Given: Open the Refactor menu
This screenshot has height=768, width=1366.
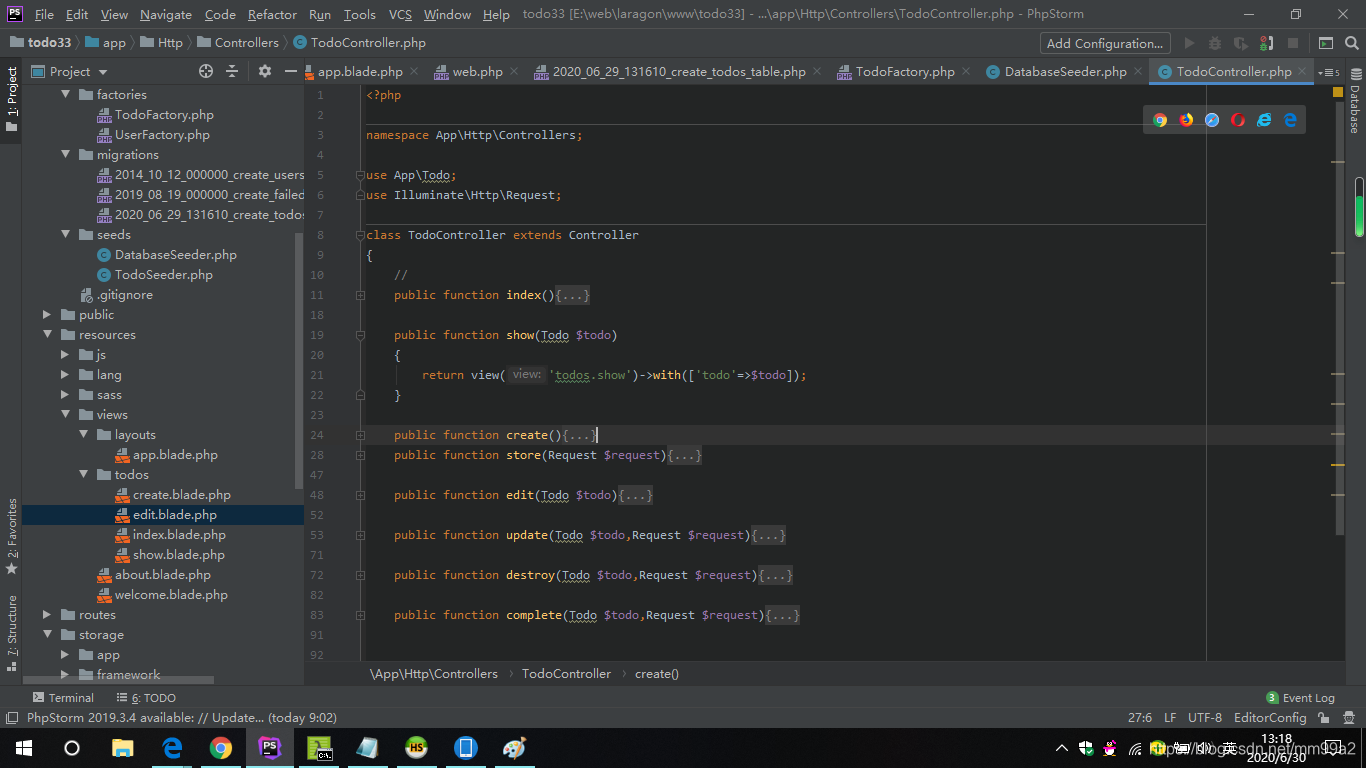Looking at the screenshot, I should (x=272, y=14).
